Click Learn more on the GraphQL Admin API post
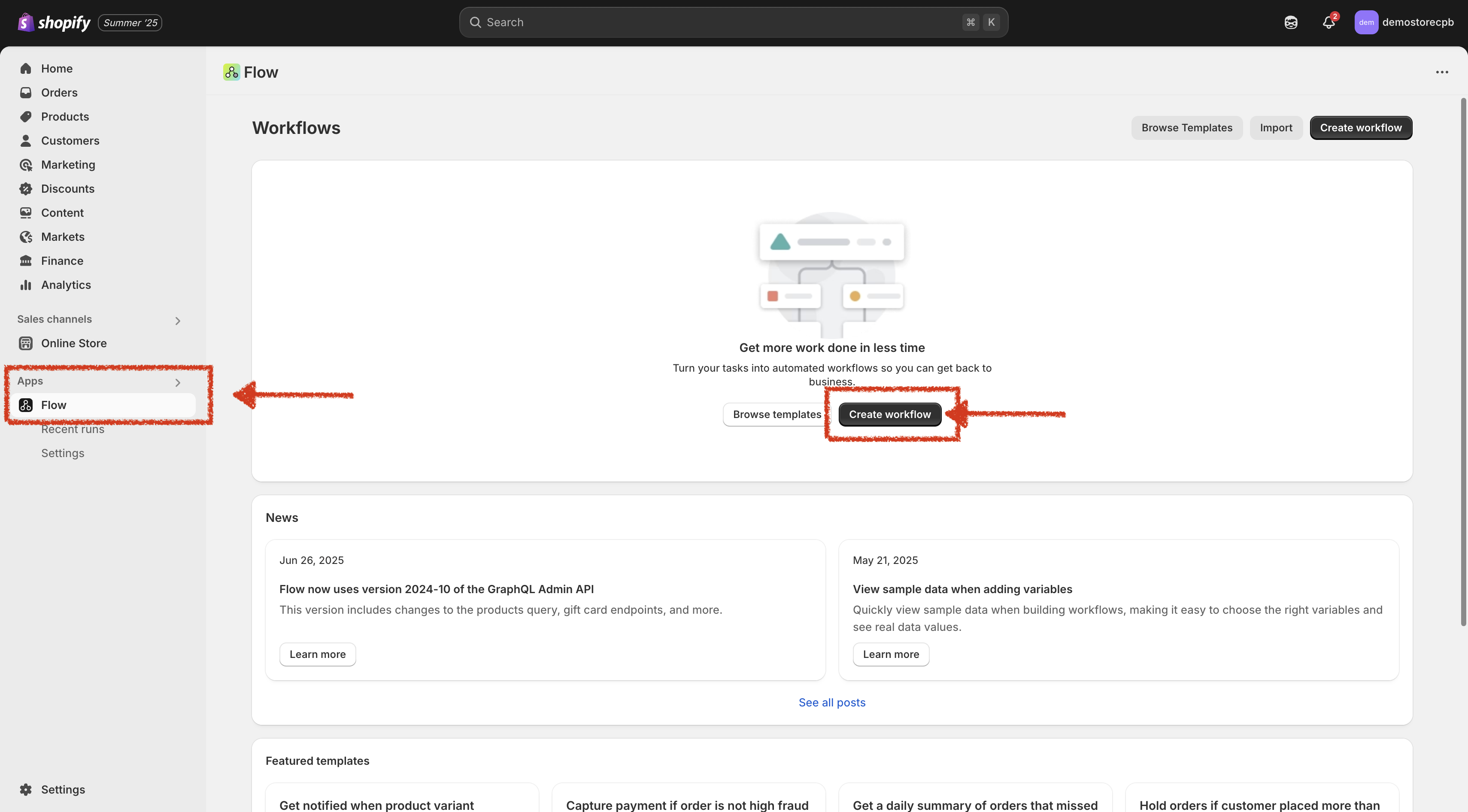1468x812 pixels. [317, 654]
